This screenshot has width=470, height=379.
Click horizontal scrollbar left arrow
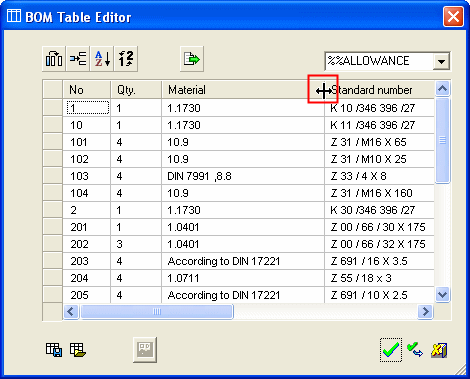(71, 312)
